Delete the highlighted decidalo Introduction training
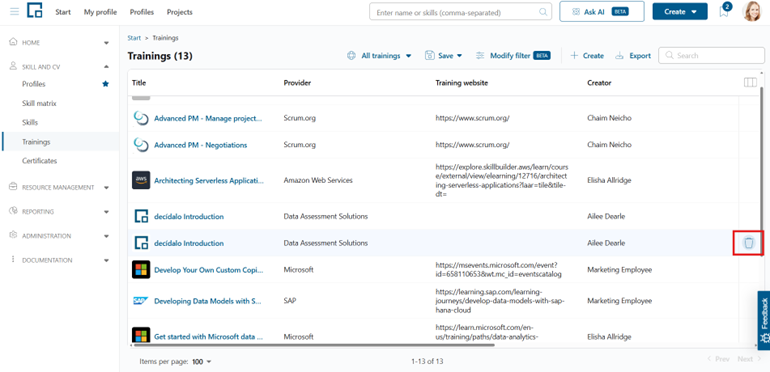This screenshot has width=770, height=372. (x=748, y=242)
